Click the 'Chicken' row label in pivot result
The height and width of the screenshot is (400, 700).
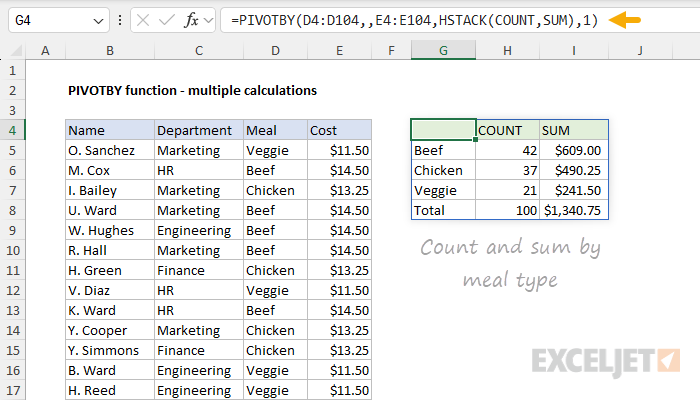click(443, 171)
